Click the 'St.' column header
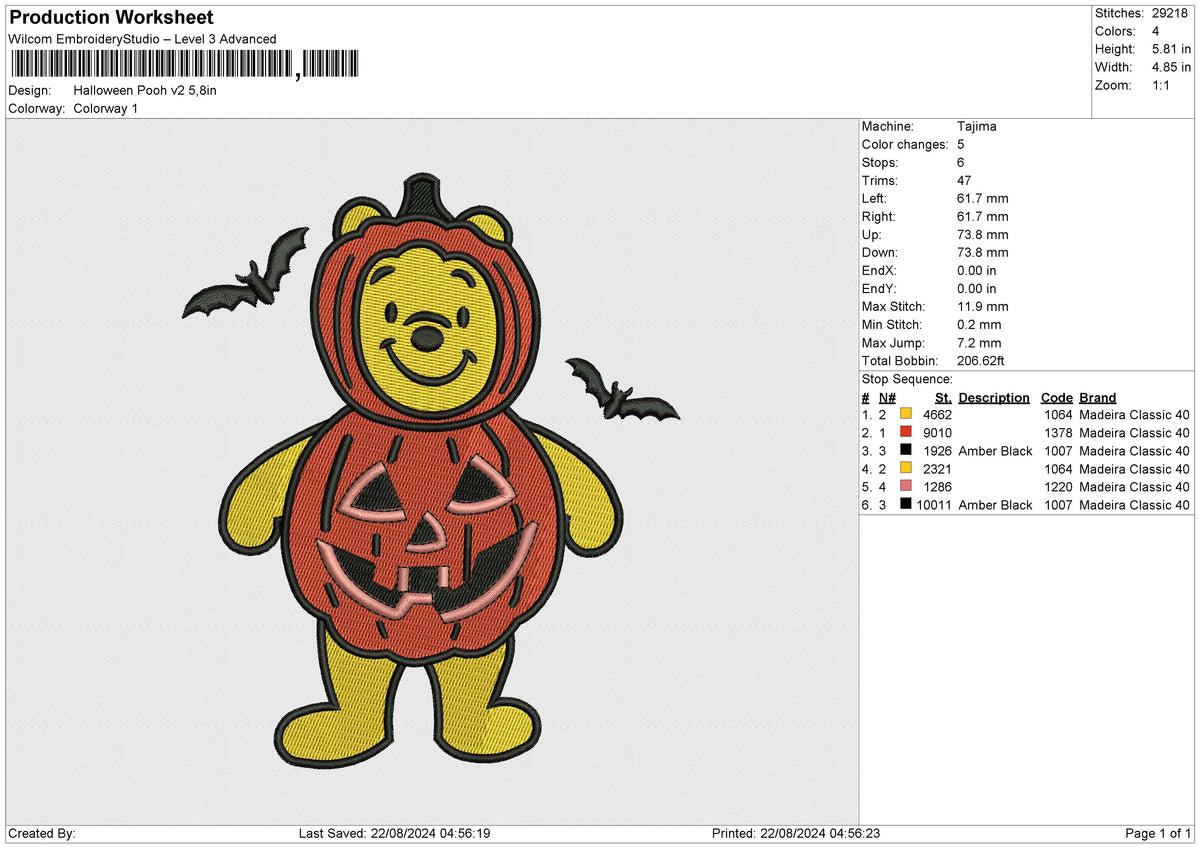1200x848 pixels. (943, 397)
